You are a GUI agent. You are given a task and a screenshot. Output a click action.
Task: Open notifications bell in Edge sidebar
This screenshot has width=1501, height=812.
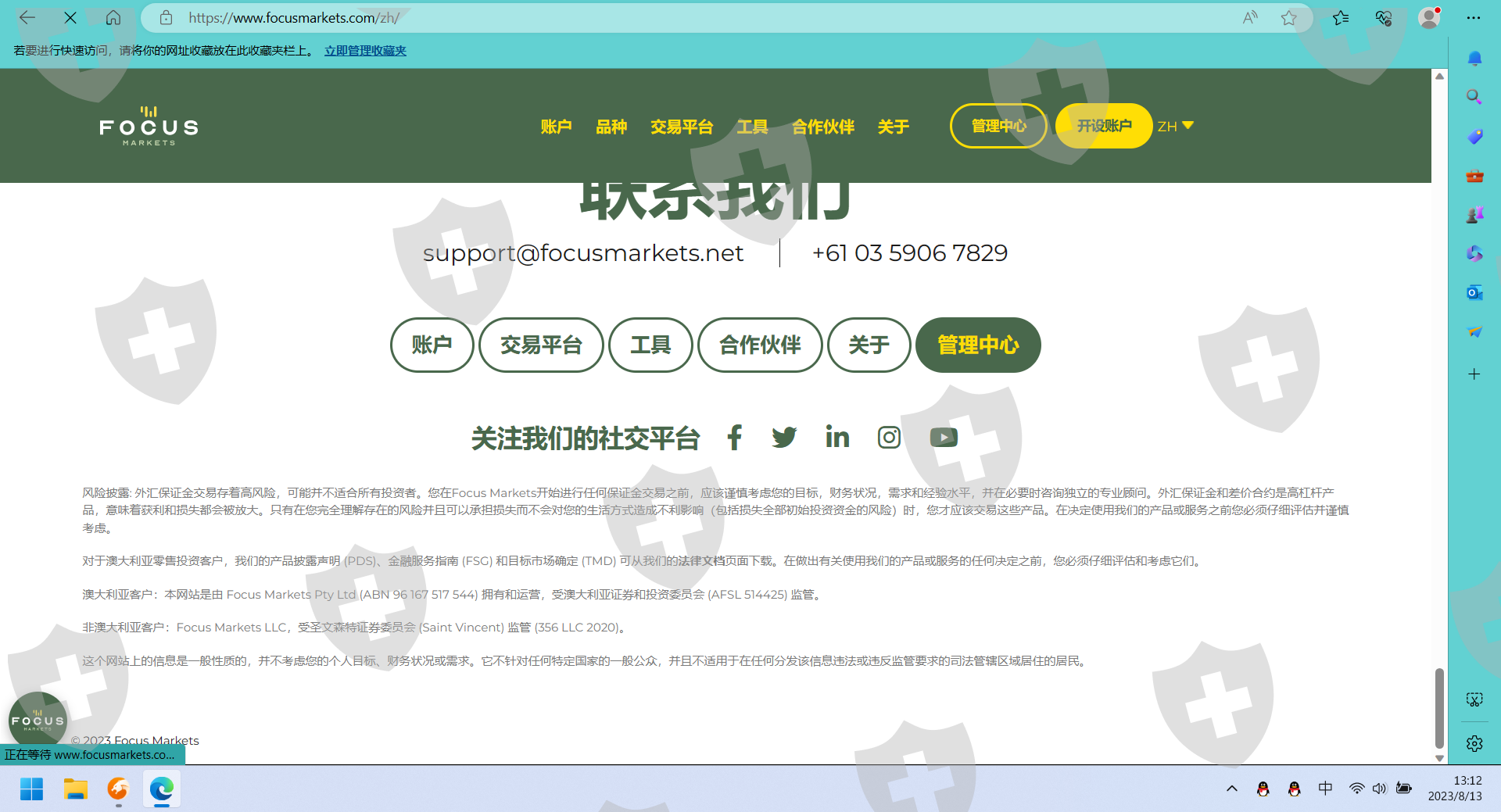coord(1474,59)
